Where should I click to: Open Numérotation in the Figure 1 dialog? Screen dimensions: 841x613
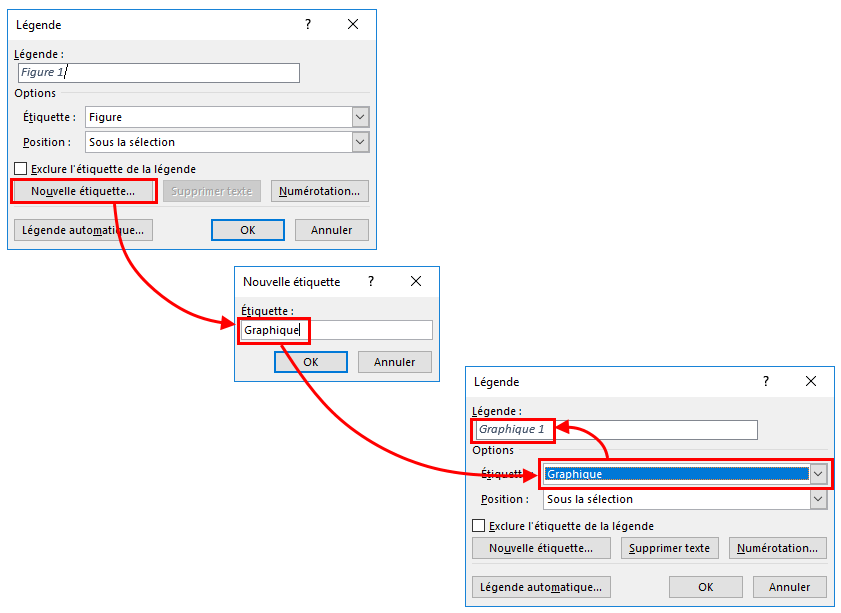click(x=320, y=191)
